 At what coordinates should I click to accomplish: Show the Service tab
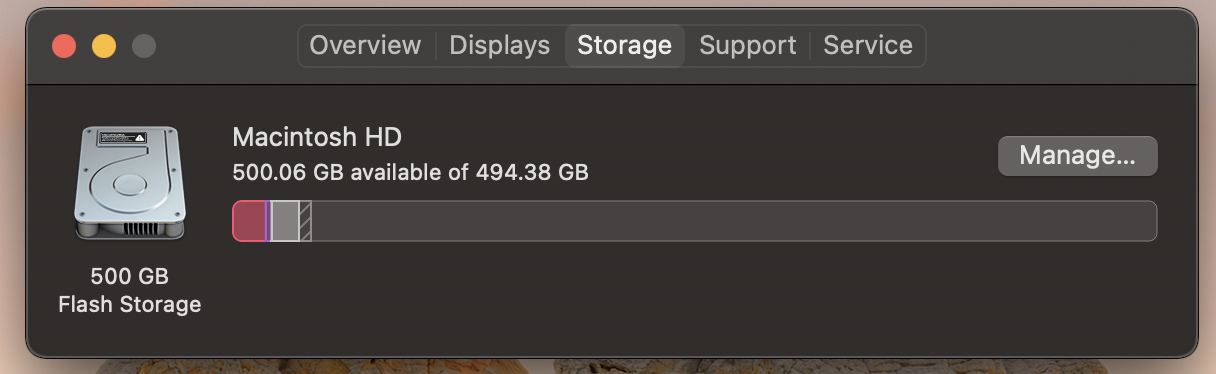(x=868, y=46)
